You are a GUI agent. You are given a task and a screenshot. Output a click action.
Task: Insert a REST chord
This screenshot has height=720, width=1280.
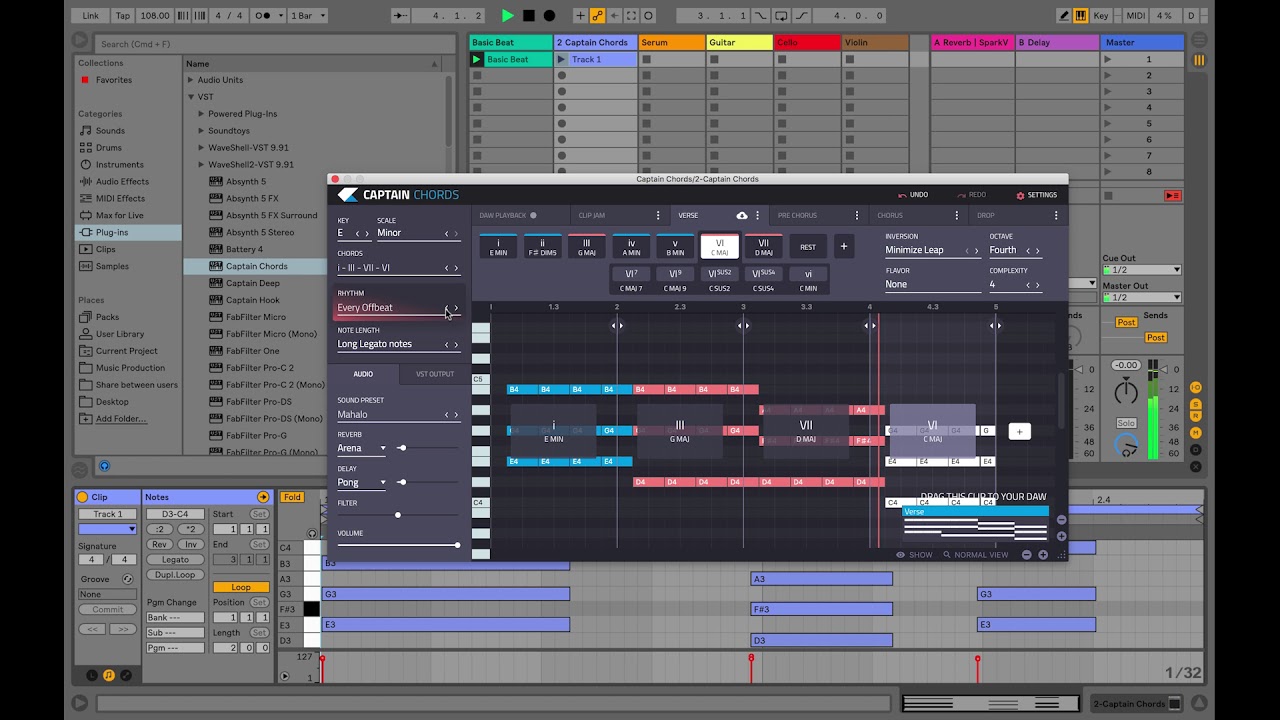[x=808, y=247]
